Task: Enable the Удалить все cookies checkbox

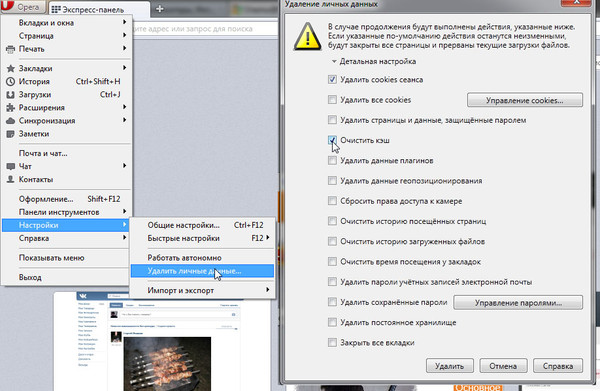Action: pyautogui.click(x=332, y=100)
